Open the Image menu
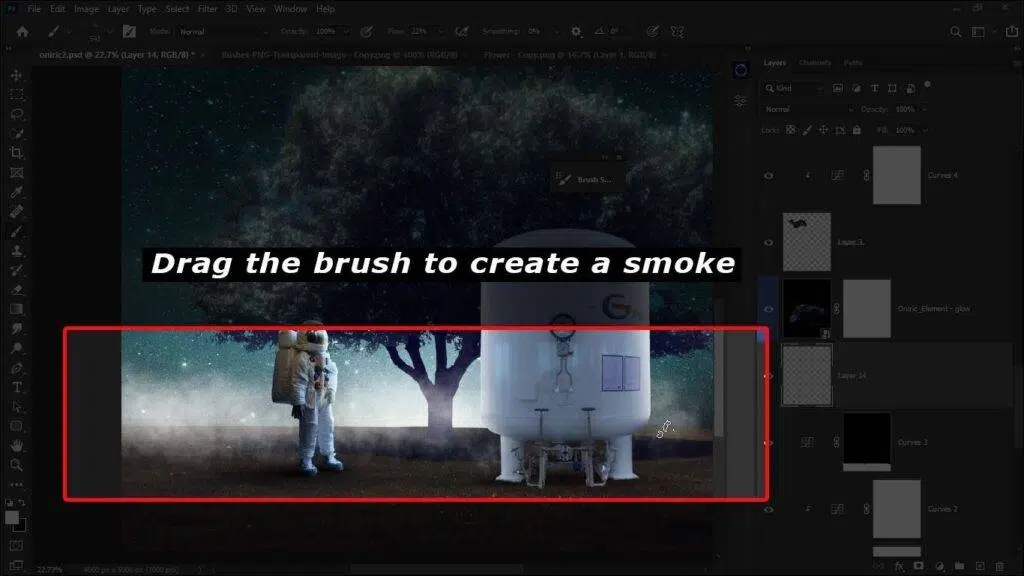The image size is (1024, 576). 86,9
